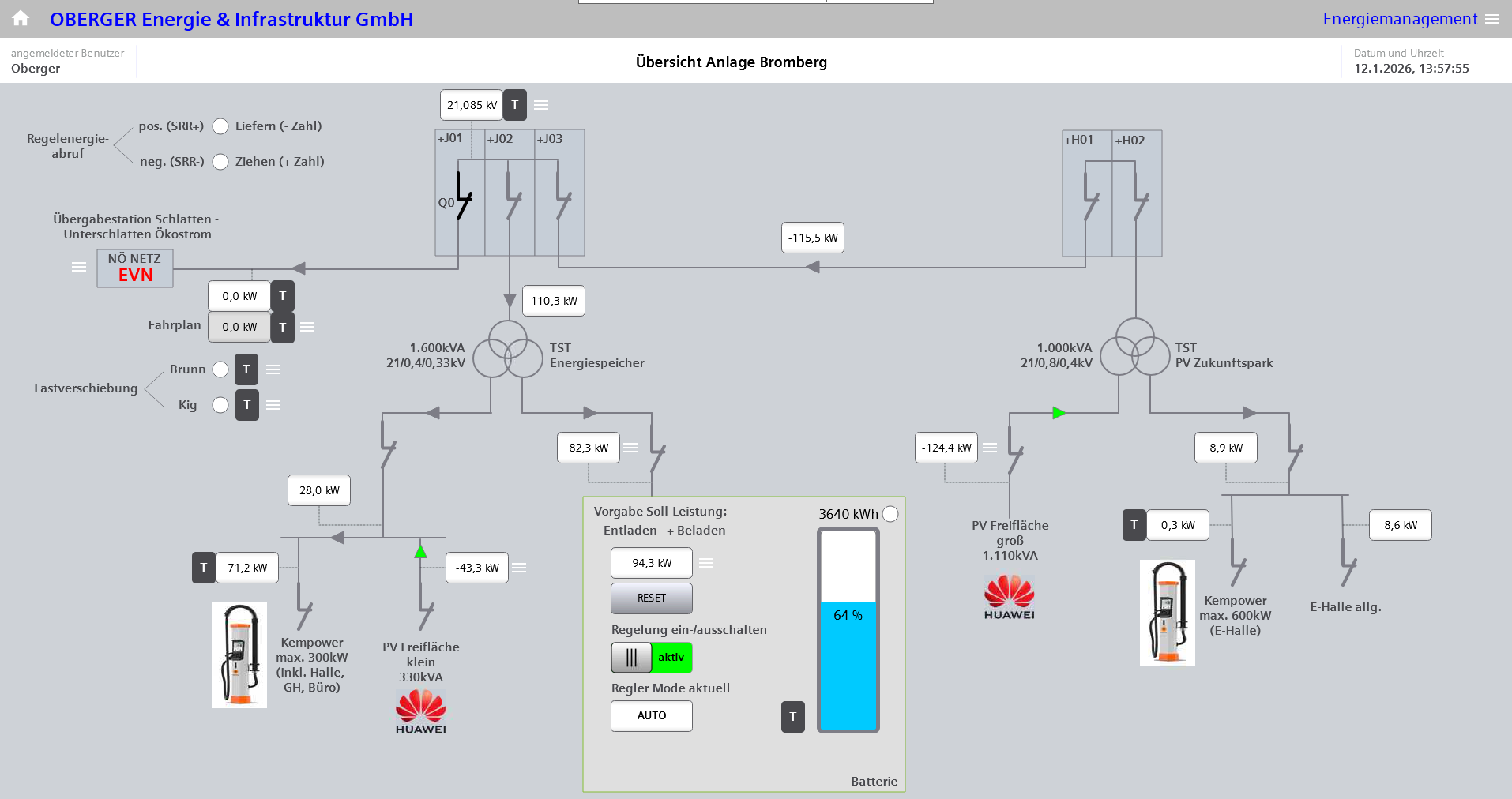1512x799 pixels.
Task: Click the T icon beside Kig
Action: coord(246,405)
